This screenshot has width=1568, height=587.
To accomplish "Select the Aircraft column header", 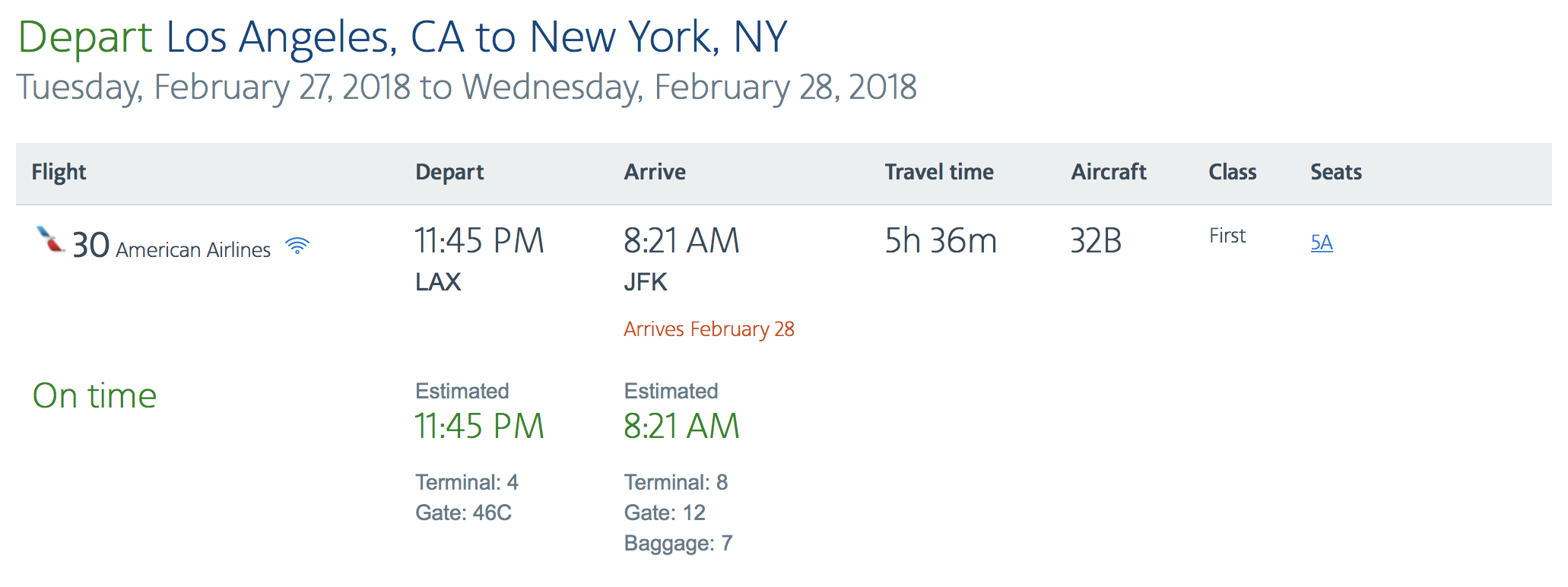I will 1109,172.
